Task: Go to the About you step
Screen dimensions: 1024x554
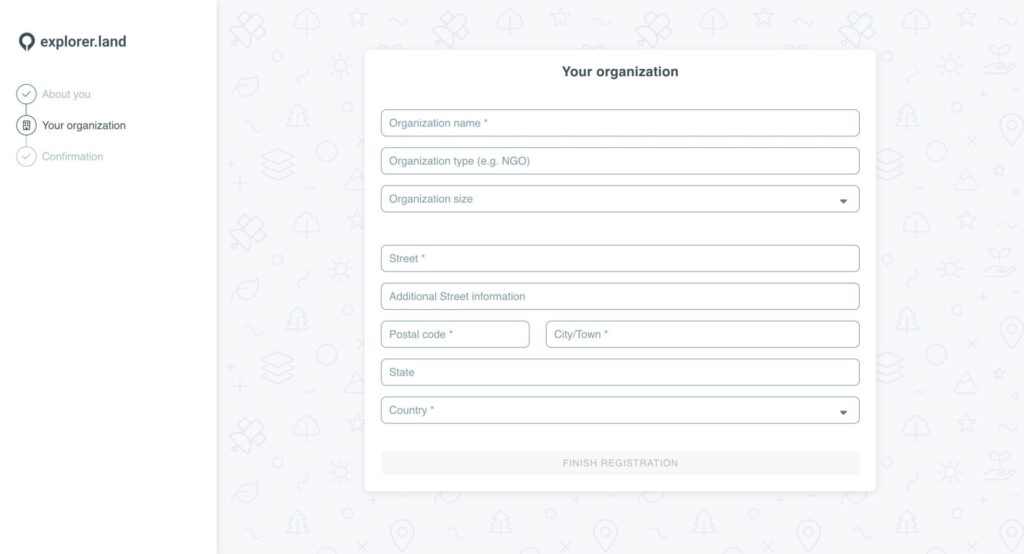Action: coord(66,94)
